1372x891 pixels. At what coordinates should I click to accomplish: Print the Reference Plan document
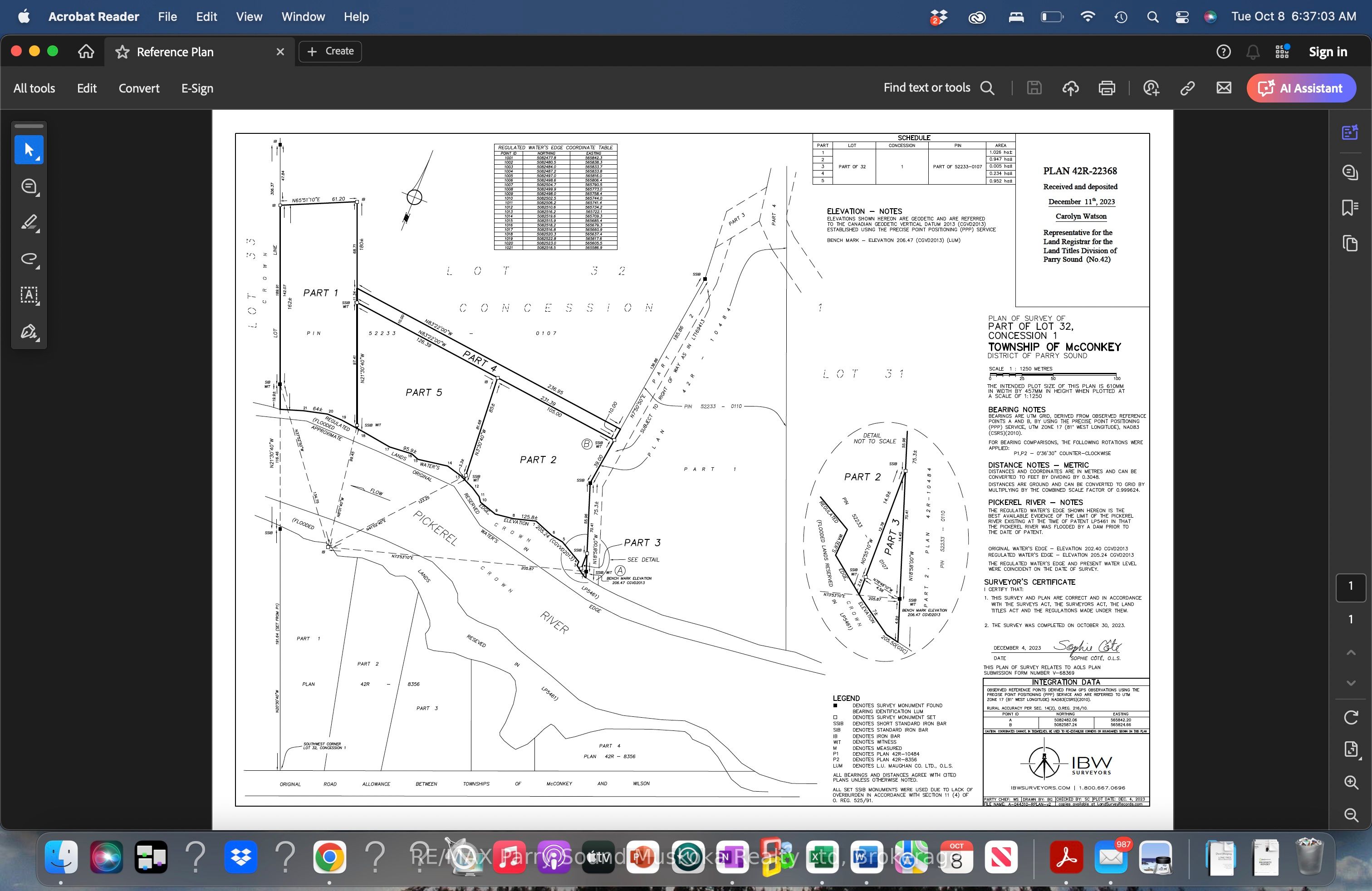coord(1107,88)
